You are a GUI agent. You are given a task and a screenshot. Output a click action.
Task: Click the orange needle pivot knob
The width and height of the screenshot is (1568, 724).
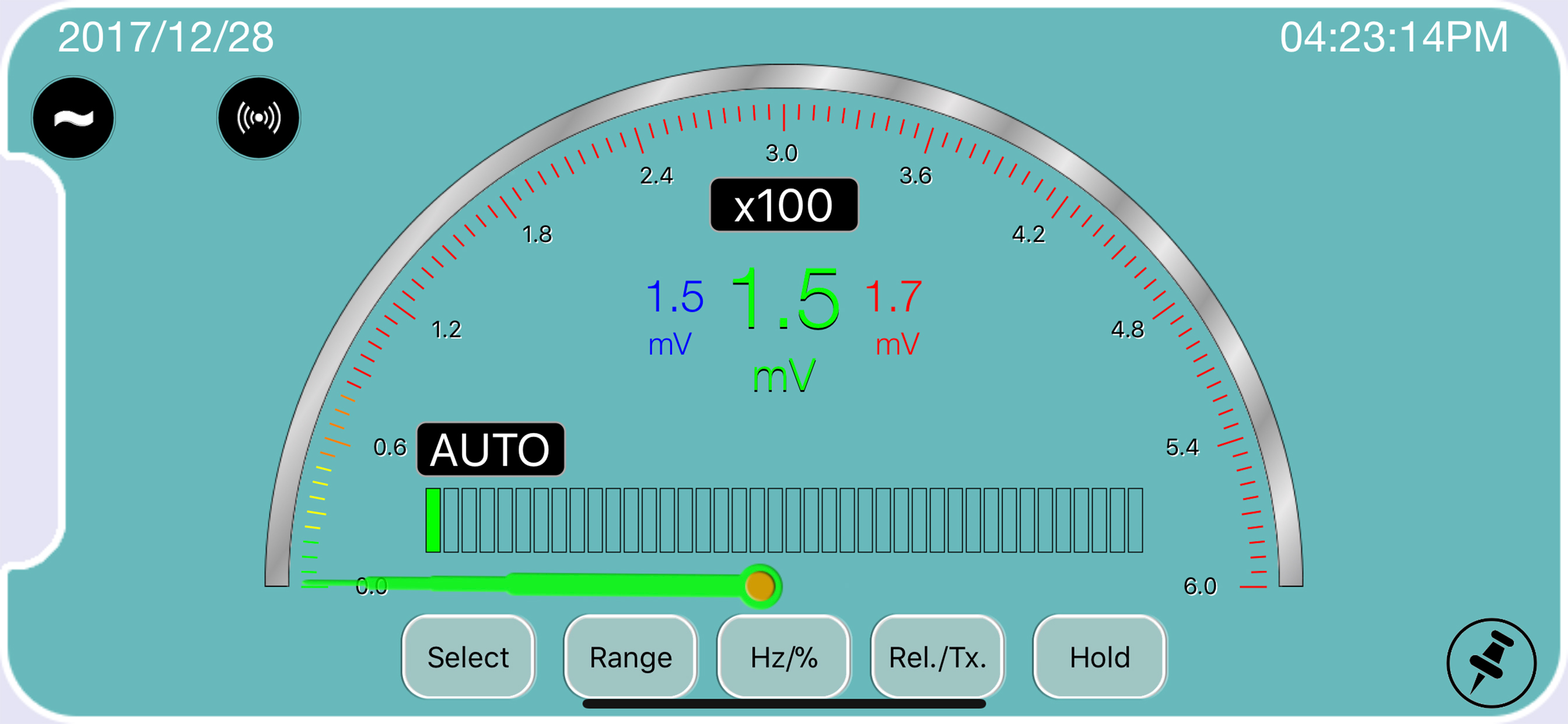coord(759,586)
